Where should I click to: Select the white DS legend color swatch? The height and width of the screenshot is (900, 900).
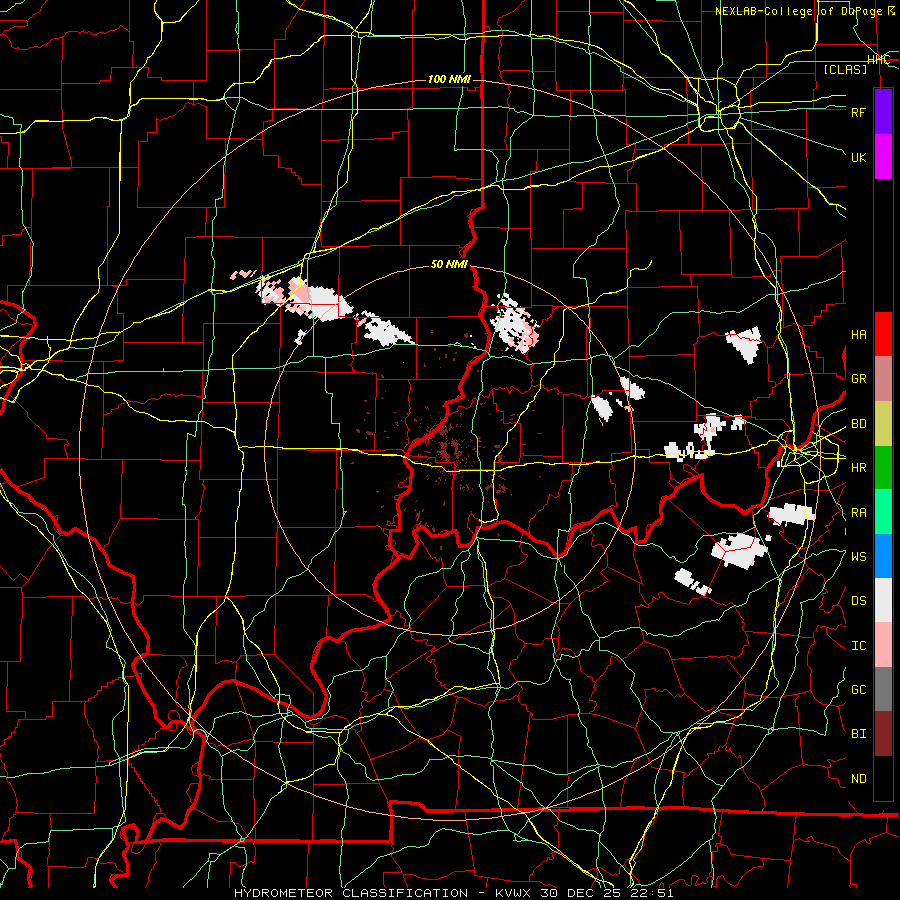[x=883, y=600]
